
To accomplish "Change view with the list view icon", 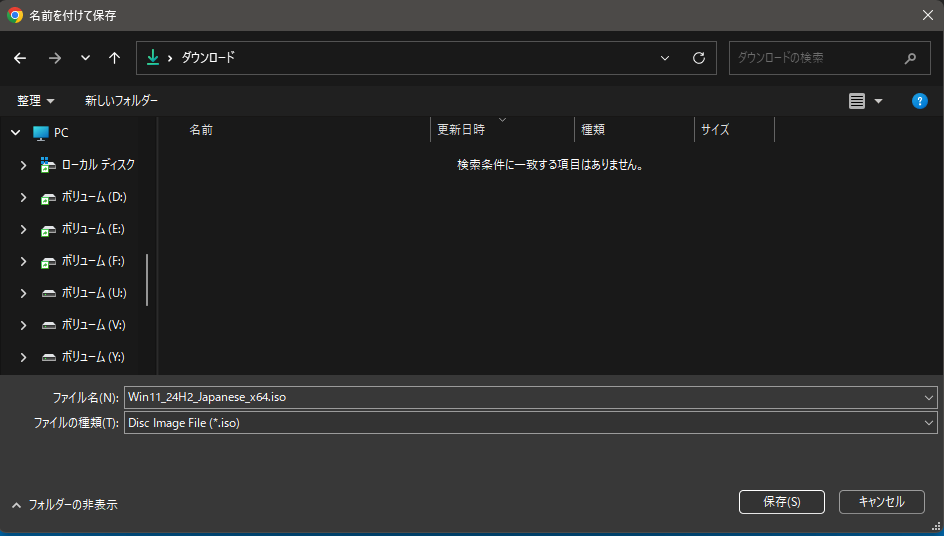I will pos(857,101).
